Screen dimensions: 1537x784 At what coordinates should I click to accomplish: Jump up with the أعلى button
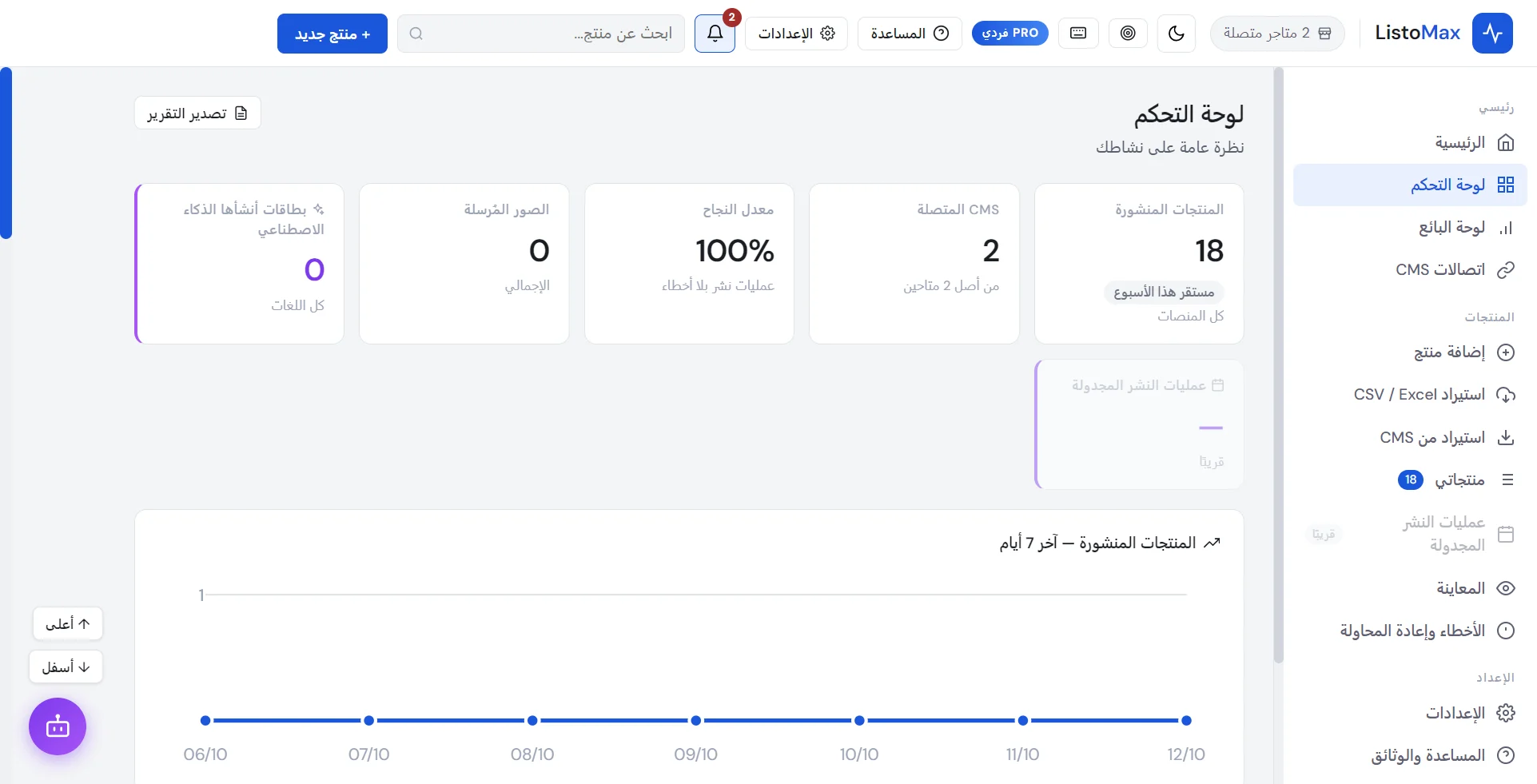[68, 623]
